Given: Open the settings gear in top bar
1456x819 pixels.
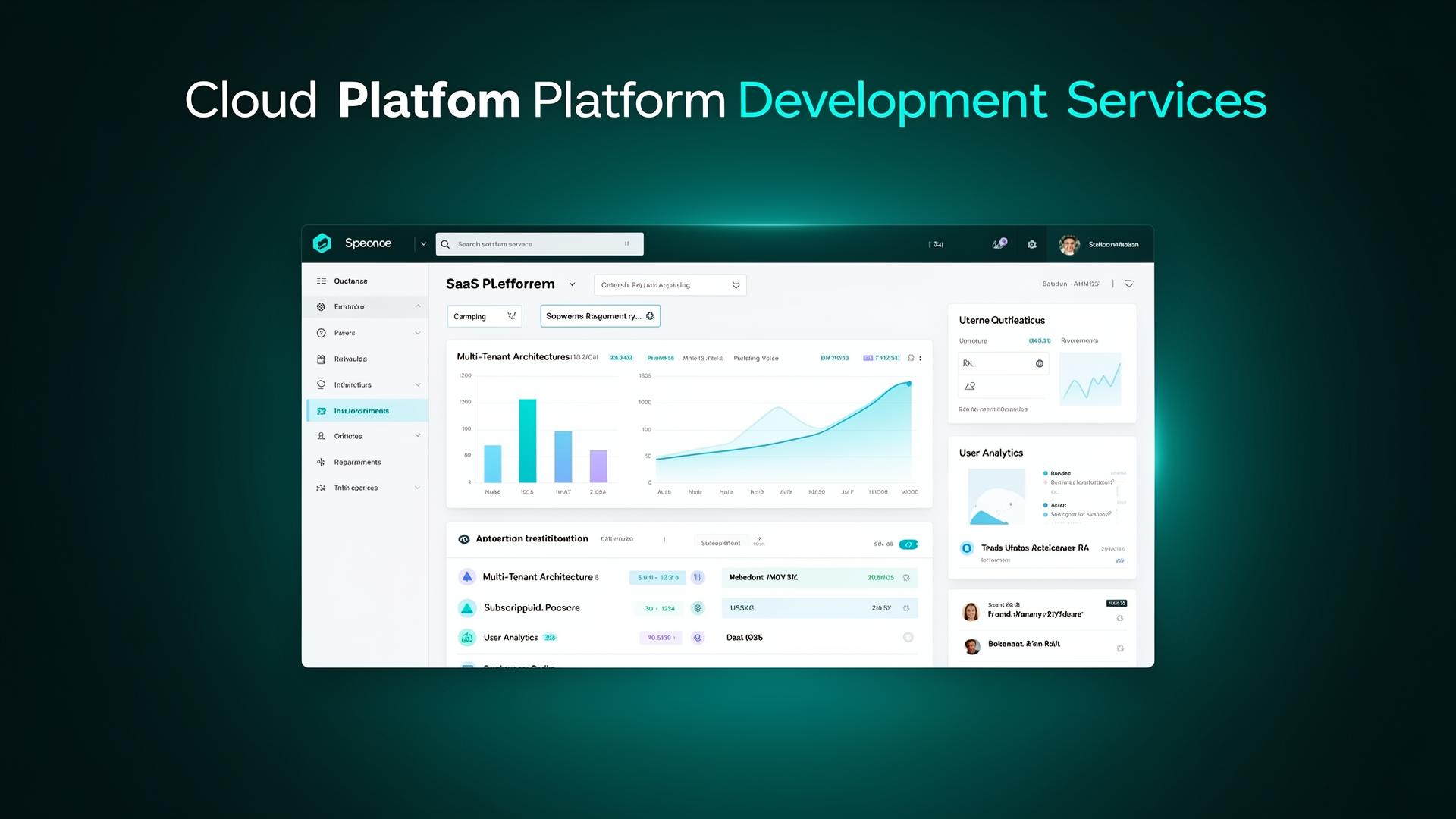Looking at the screenshot, I should tap(1032, 244).
